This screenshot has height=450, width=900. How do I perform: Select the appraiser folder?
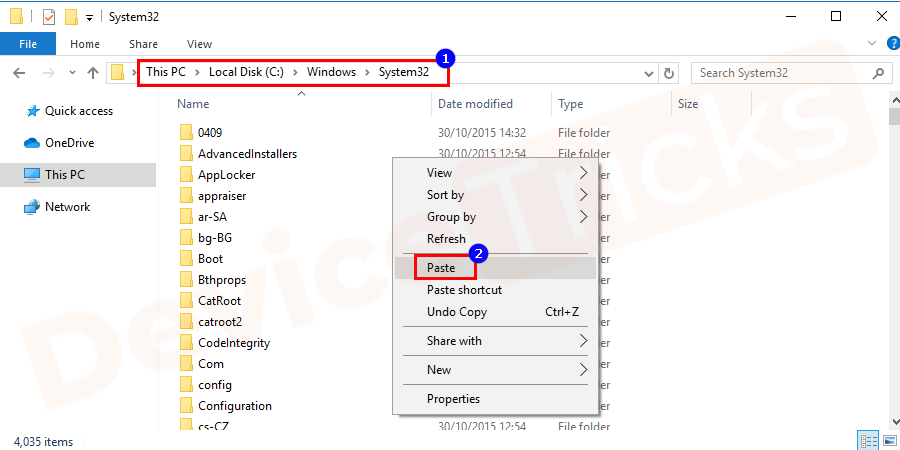coord(213,196)
